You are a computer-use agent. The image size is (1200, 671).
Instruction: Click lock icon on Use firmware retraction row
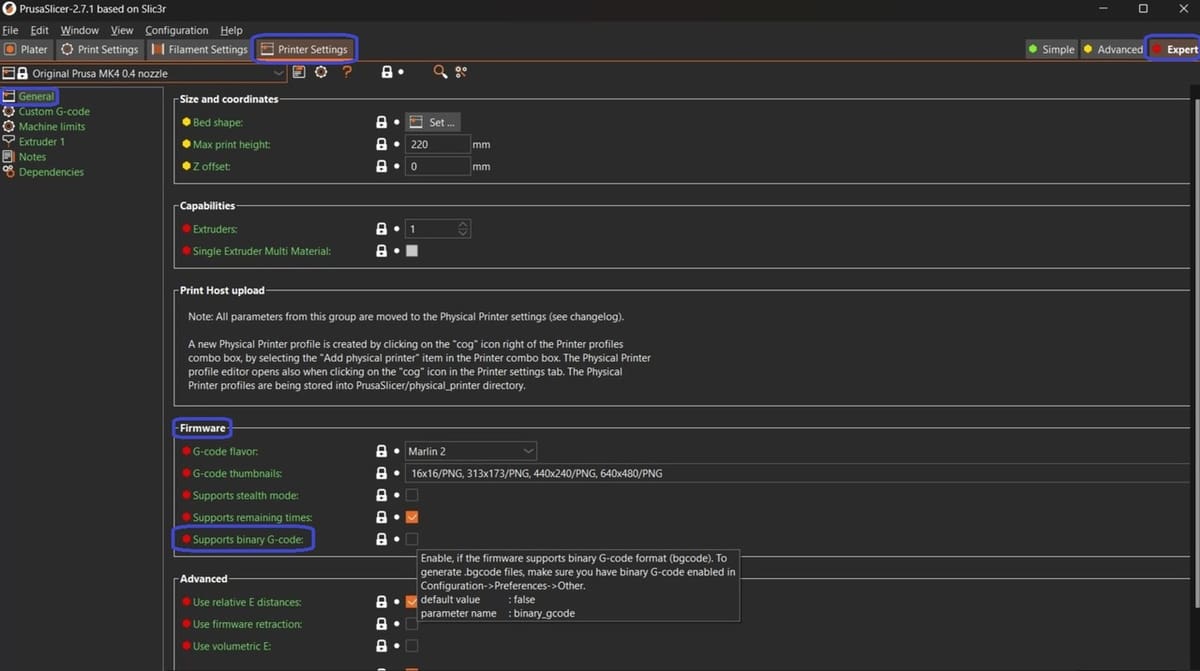[381, 624]
